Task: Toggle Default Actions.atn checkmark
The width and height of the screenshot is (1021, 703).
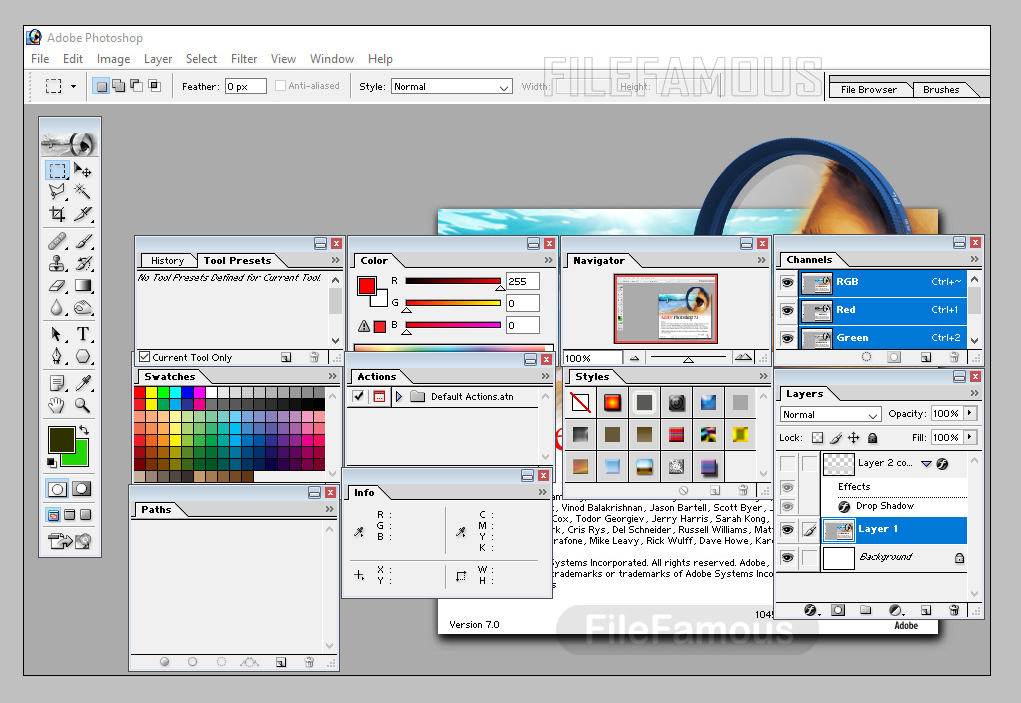Action: click(x=358, y=396)
